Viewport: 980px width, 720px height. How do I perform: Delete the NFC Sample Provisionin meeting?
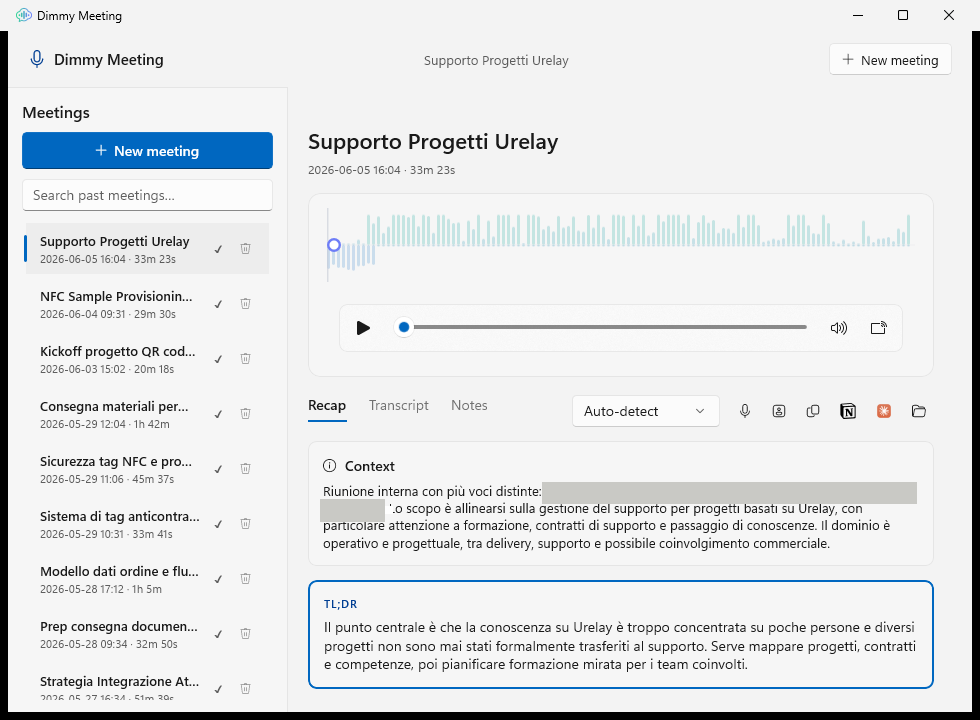pos(246,304)
